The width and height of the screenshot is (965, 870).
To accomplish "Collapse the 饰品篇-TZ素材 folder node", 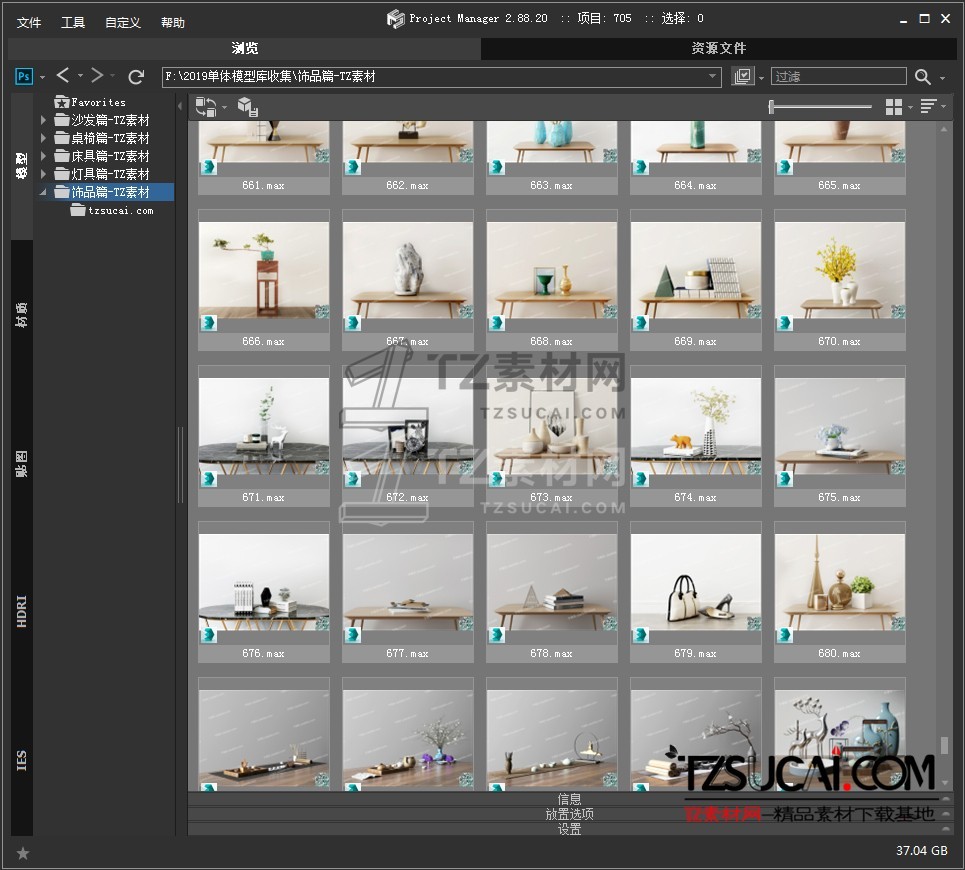I will [x=44, y=193].
